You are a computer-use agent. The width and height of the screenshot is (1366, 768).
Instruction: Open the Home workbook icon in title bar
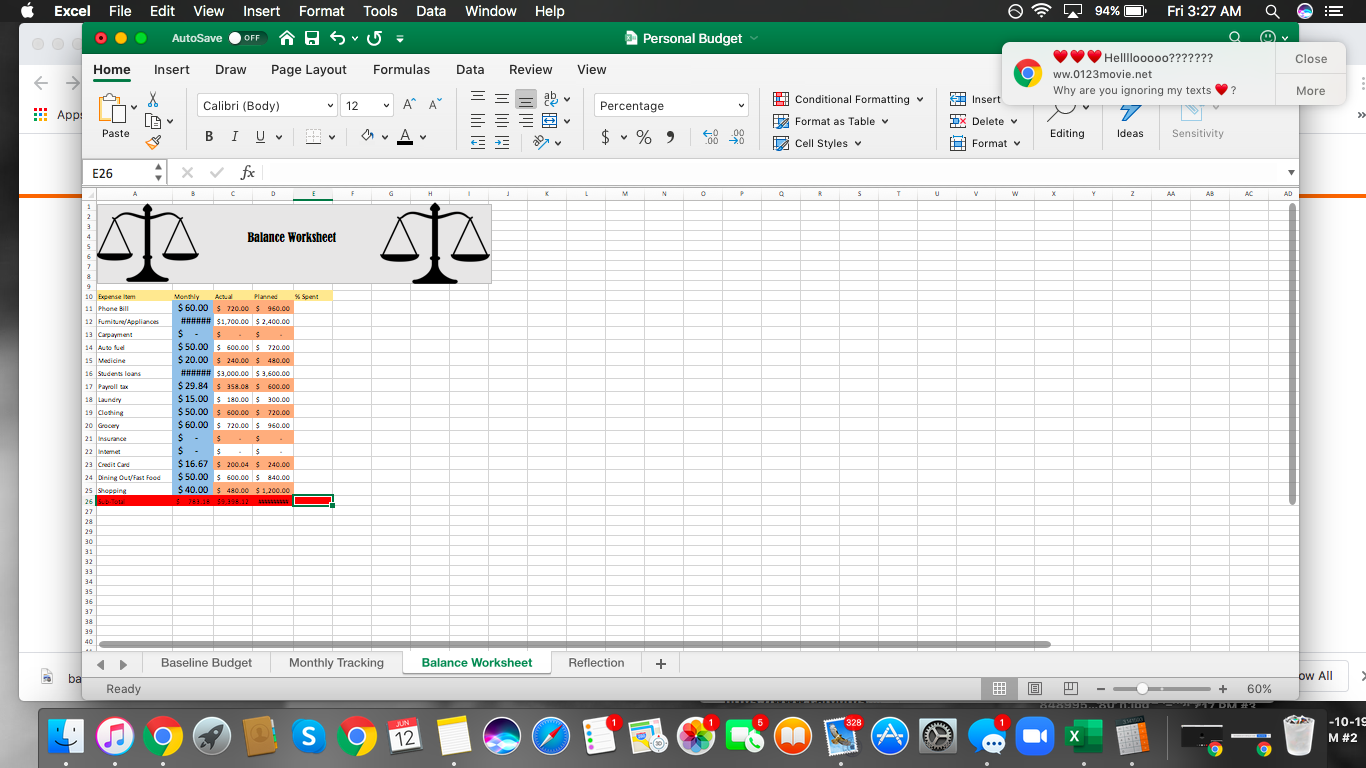coord(287,38)
